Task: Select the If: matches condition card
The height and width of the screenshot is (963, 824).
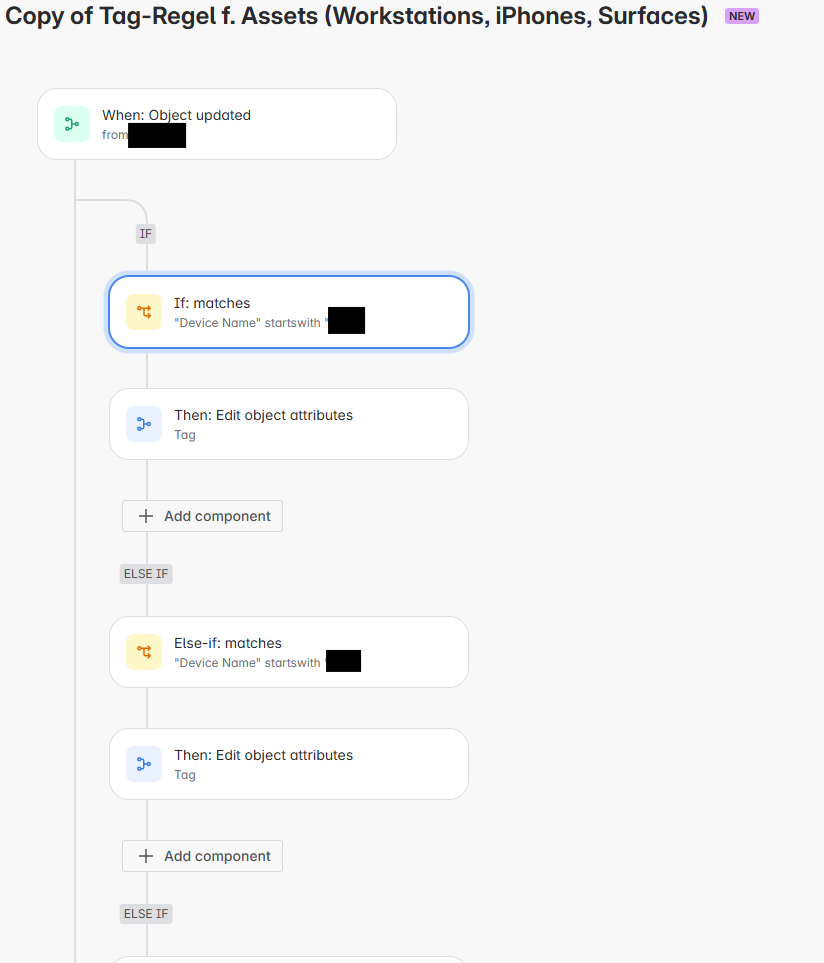Action: tap(288, 312)
